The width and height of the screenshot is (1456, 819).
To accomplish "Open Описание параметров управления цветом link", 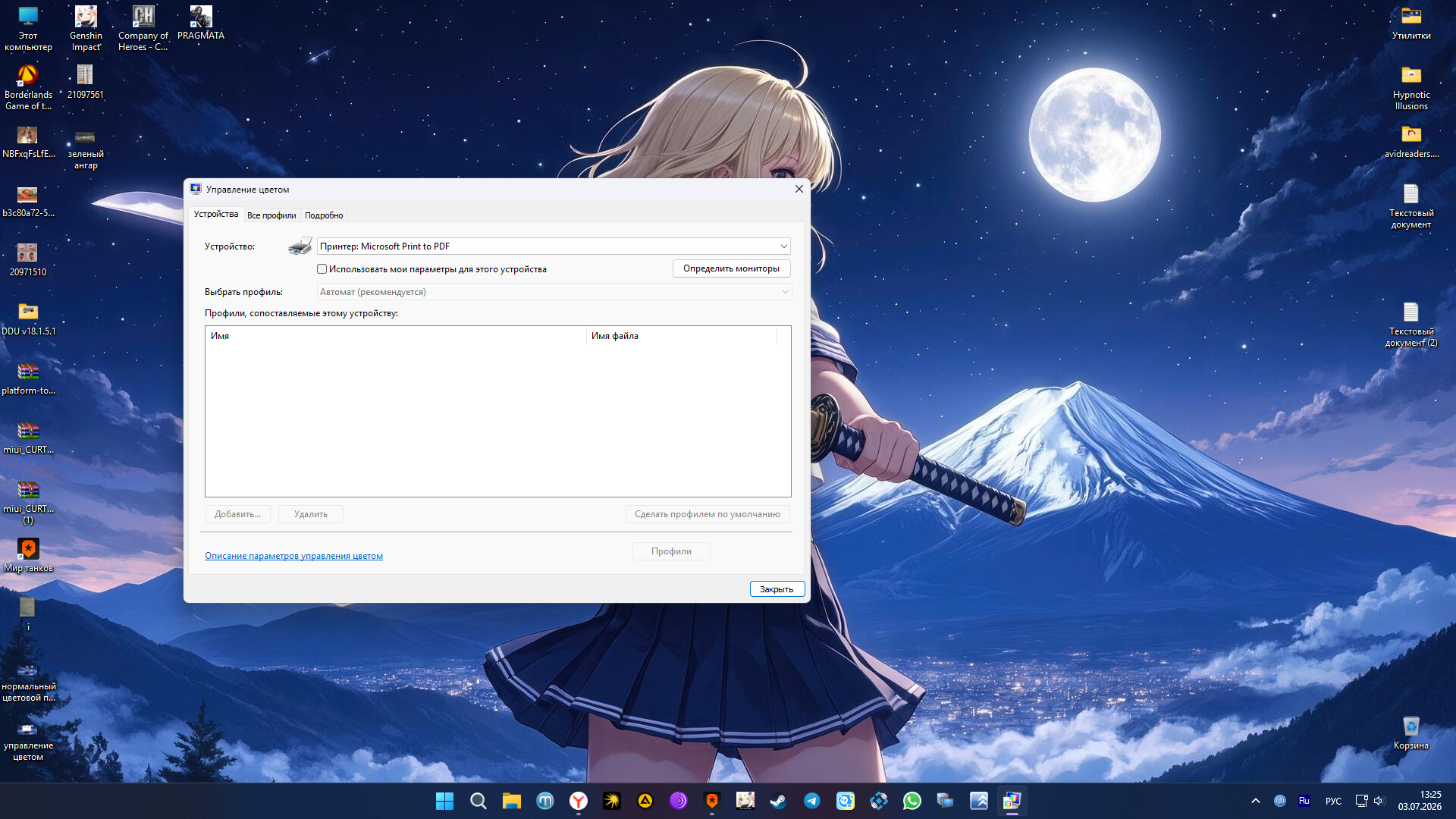I will [293, 556].
